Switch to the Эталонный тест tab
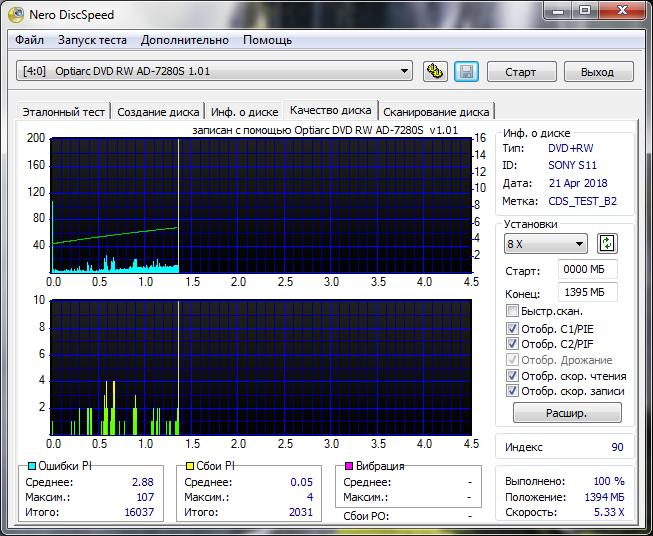Screen dimensions: 653x536 [62, 112]
